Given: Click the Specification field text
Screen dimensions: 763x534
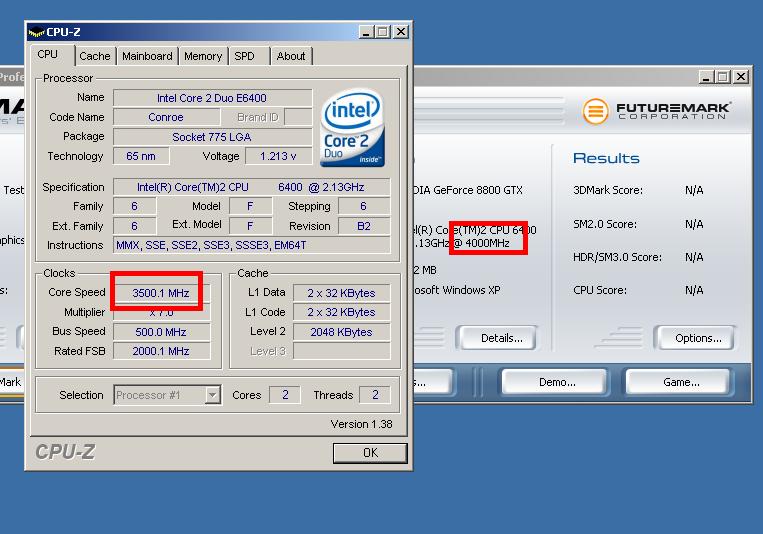Looking at the screenshot, I should click(x=252, y=187).
